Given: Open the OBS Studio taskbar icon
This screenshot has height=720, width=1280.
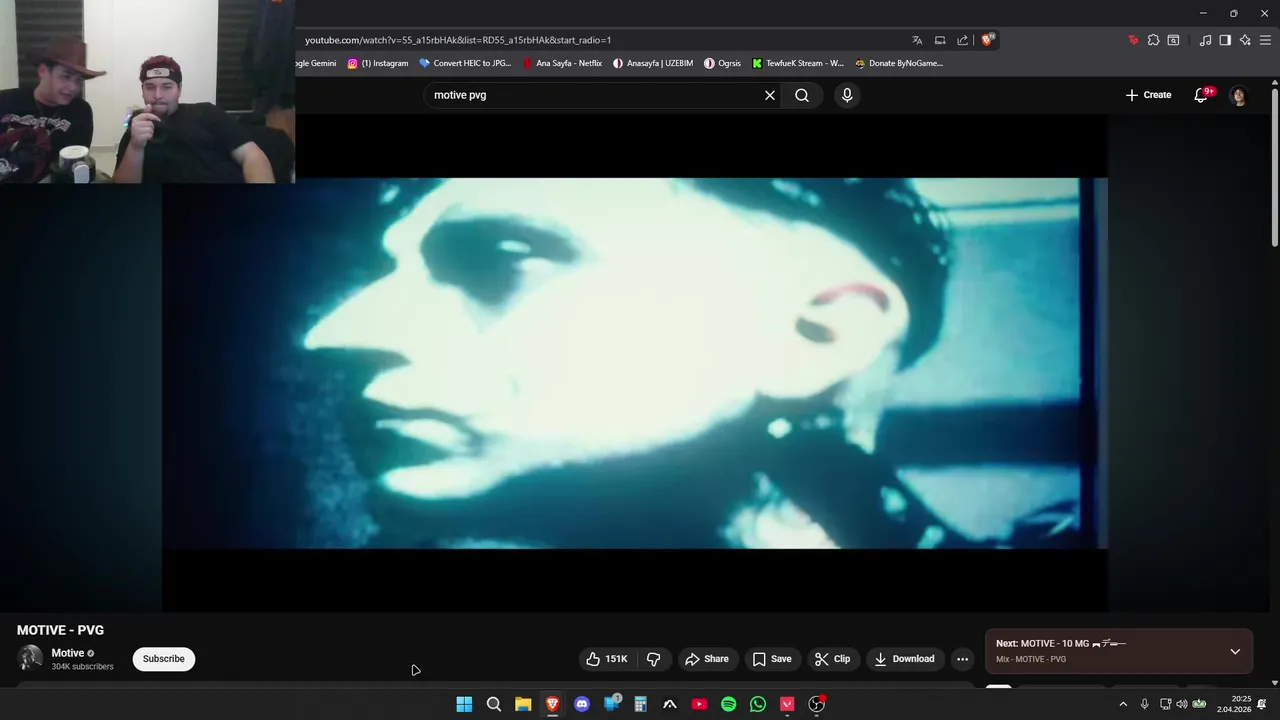Looking at the screenshot, I should [x=816, y=704].
